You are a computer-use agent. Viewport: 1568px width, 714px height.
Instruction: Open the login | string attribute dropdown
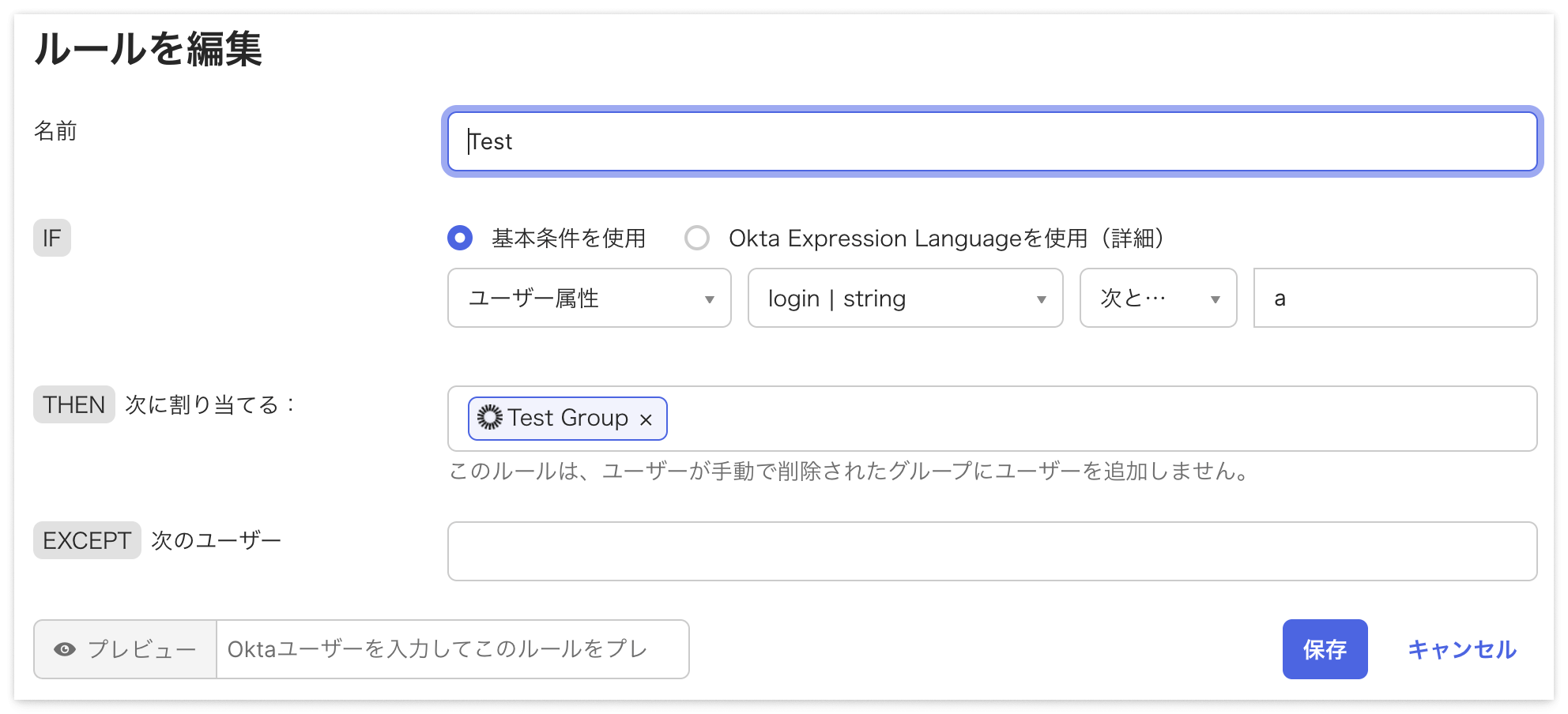click(x=906, y=298)
